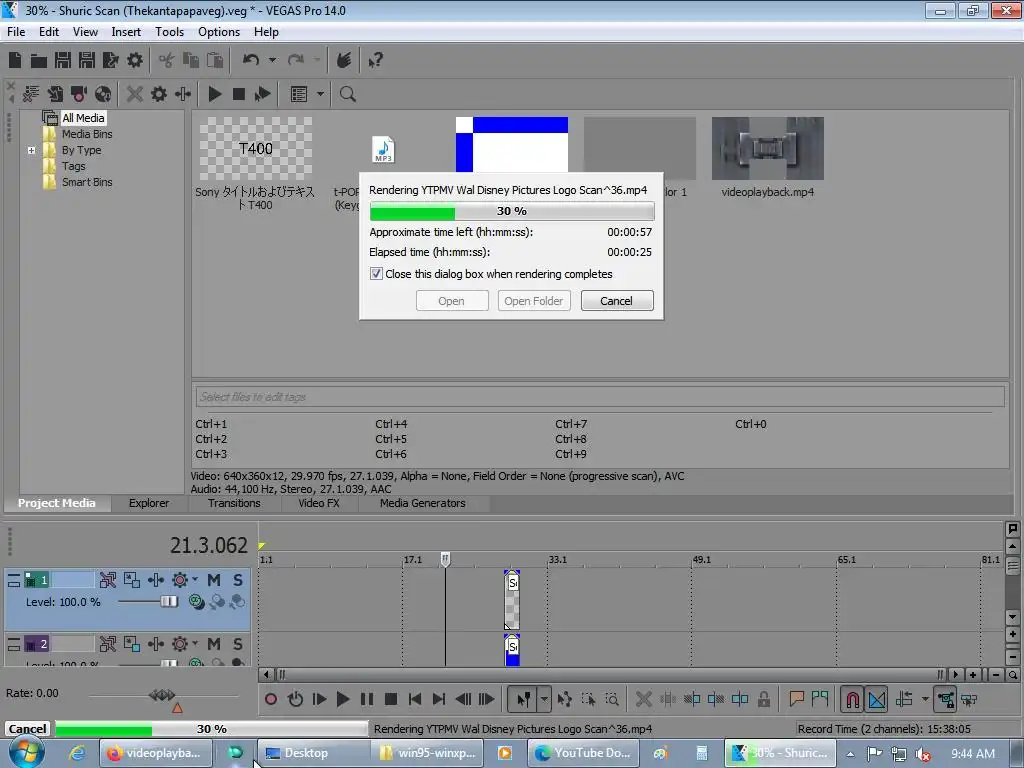Select the Envelope Edit tool icon
This screenshot has height=768, width=1024.
click(x=564, y=699)
